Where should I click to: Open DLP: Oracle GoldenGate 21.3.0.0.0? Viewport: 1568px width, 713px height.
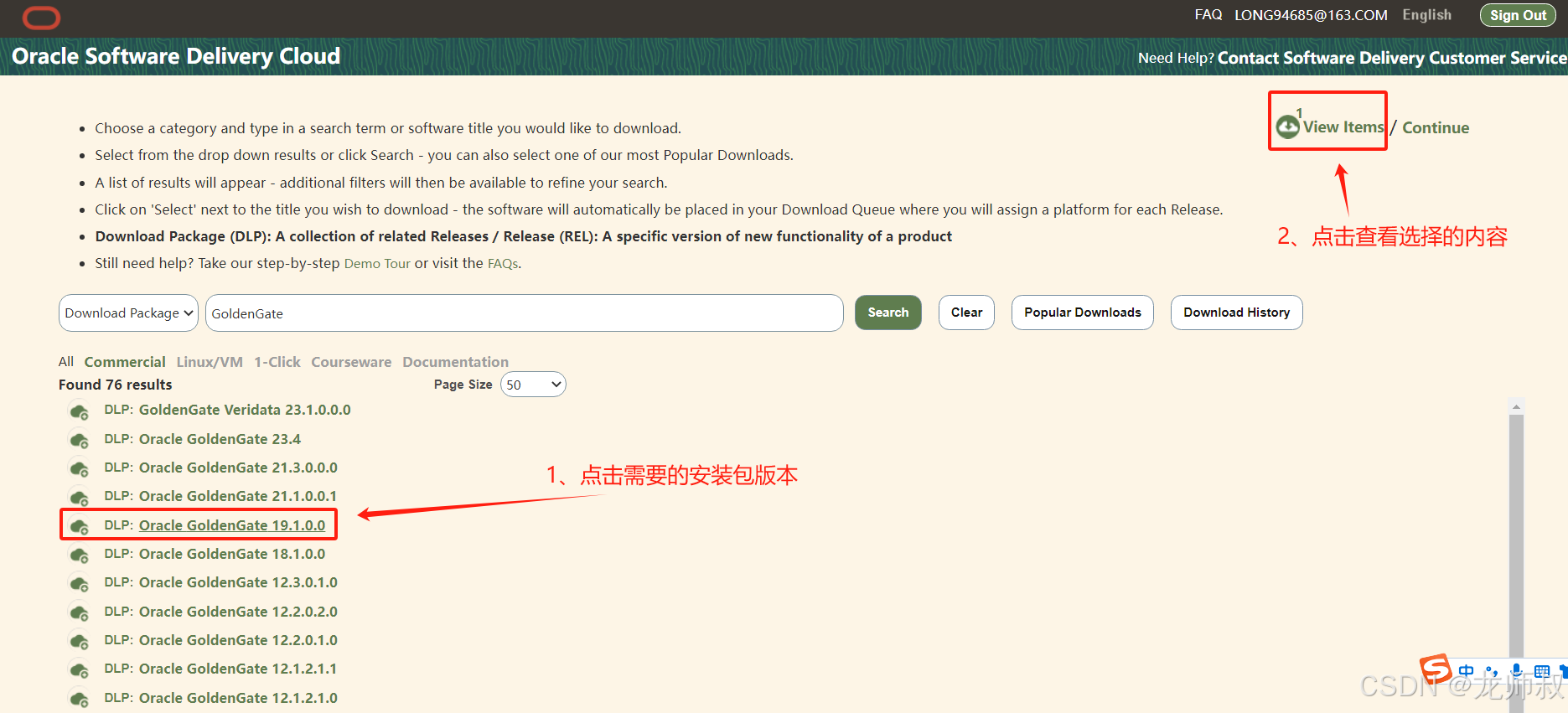(238, 468)
